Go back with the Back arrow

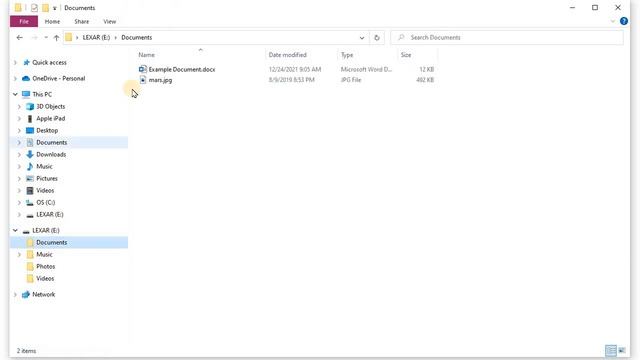[x=20, y=38]
